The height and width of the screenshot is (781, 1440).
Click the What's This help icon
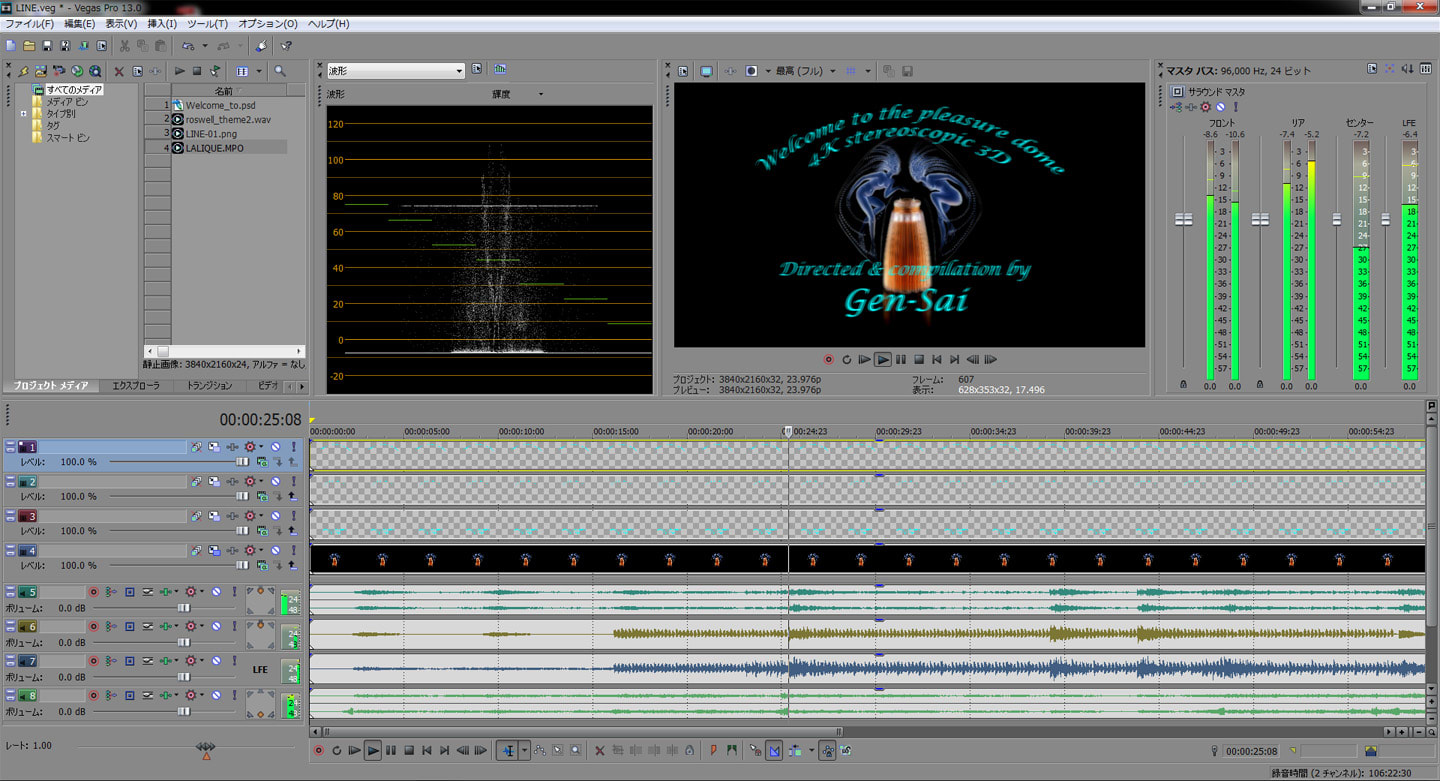click(286, 45)
